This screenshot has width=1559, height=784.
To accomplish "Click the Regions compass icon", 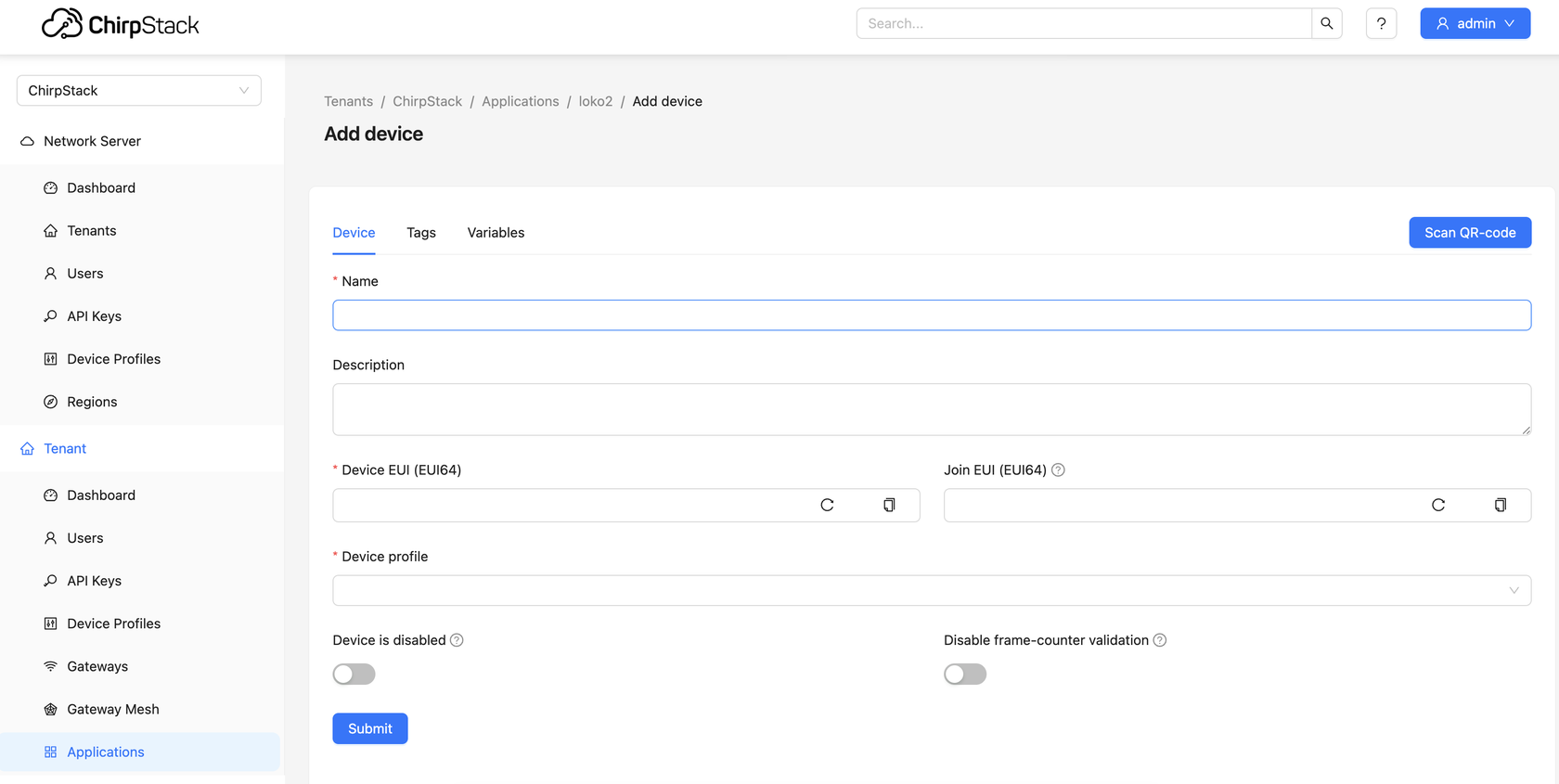I will (51, 401).
